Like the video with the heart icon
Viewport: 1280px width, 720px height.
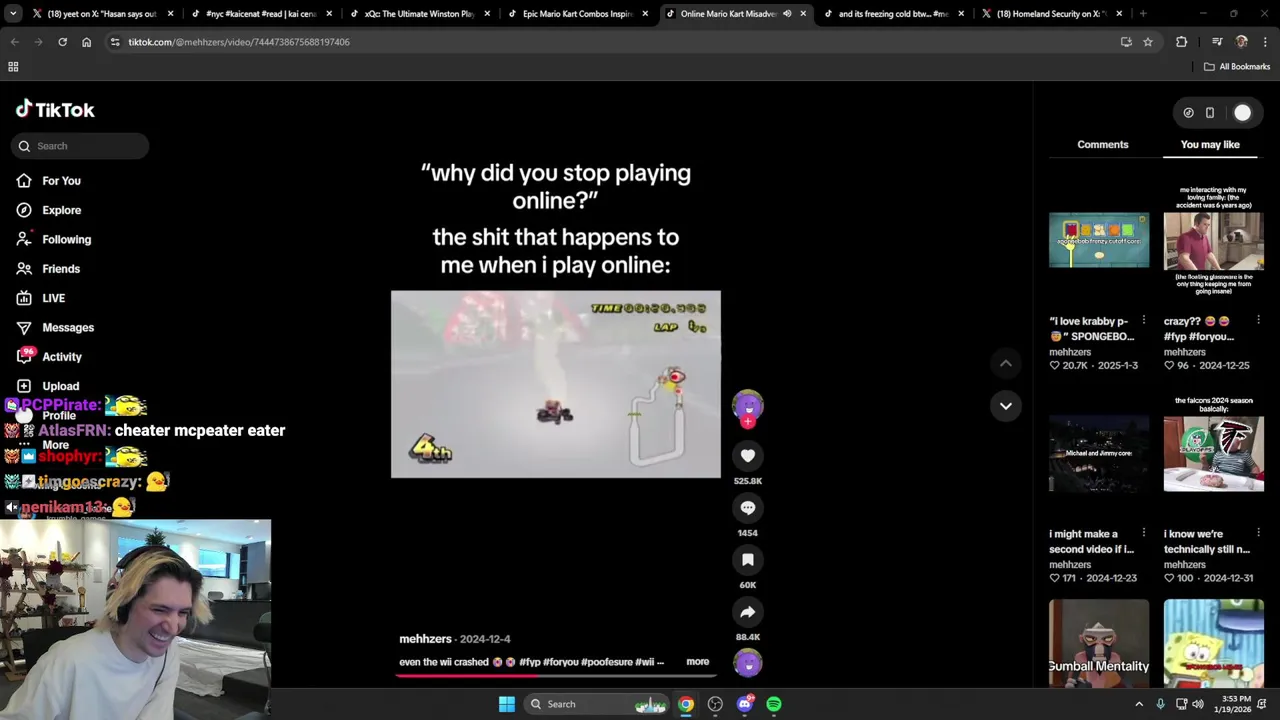pyautogui.click(x=747, y=456)
